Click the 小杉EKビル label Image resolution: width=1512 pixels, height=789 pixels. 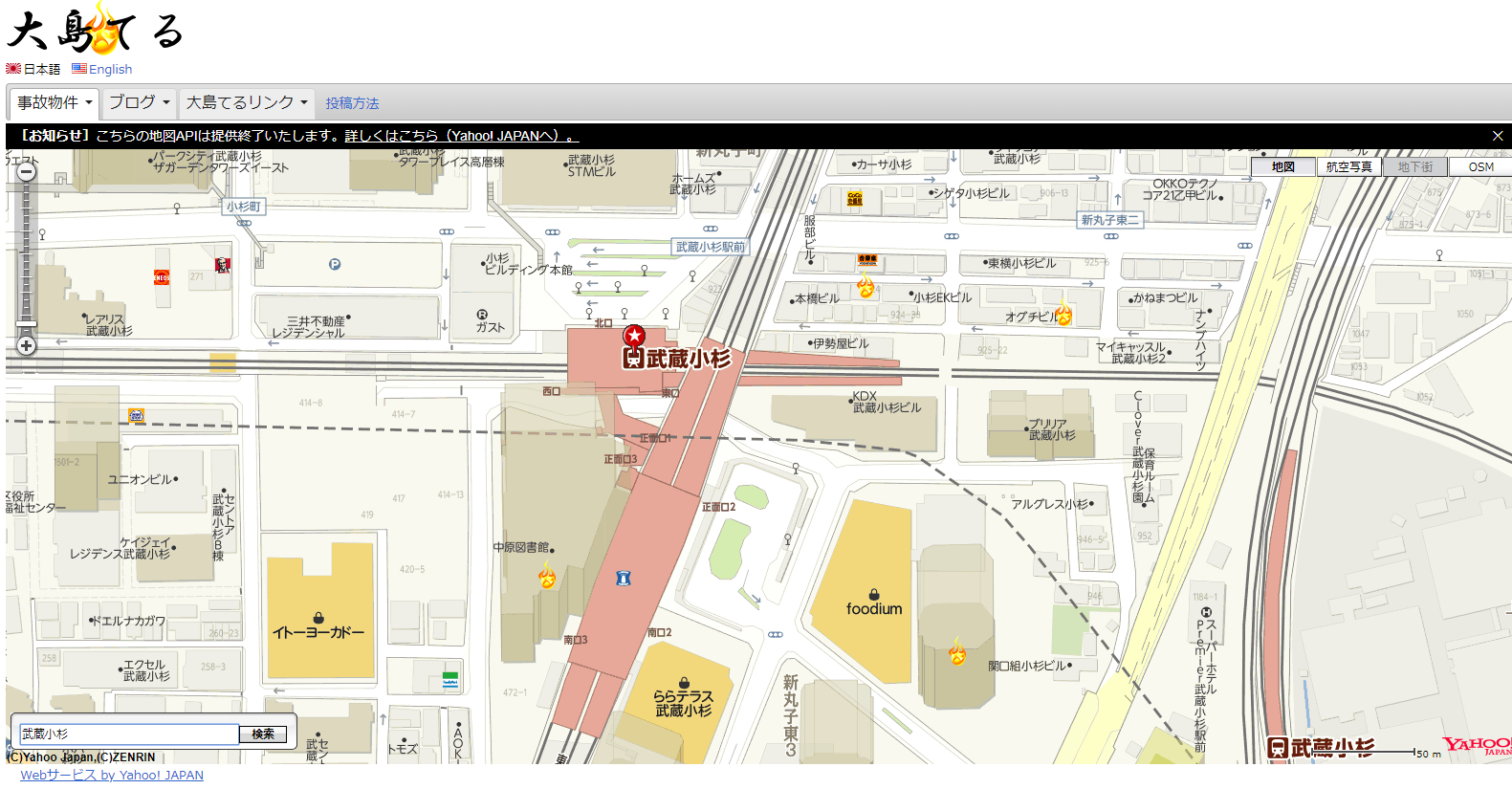(x=942, y=297)
